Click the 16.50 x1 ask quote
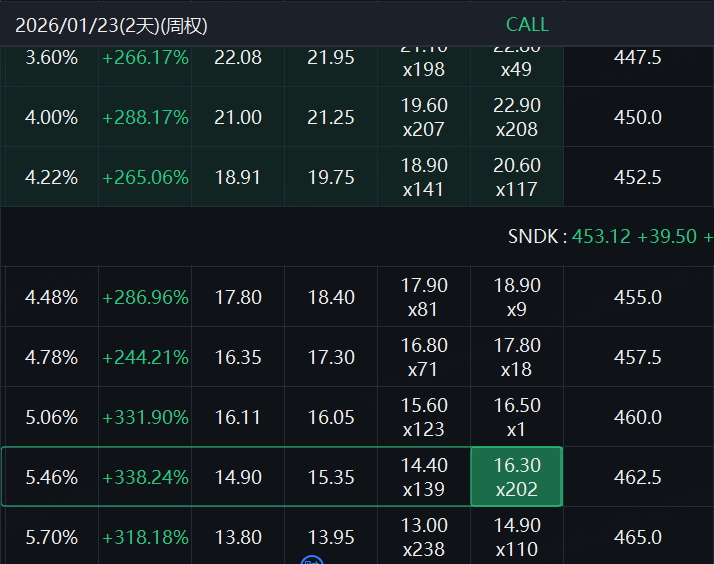This screenshot has height=564, width=714. click(x=516, y=417)
